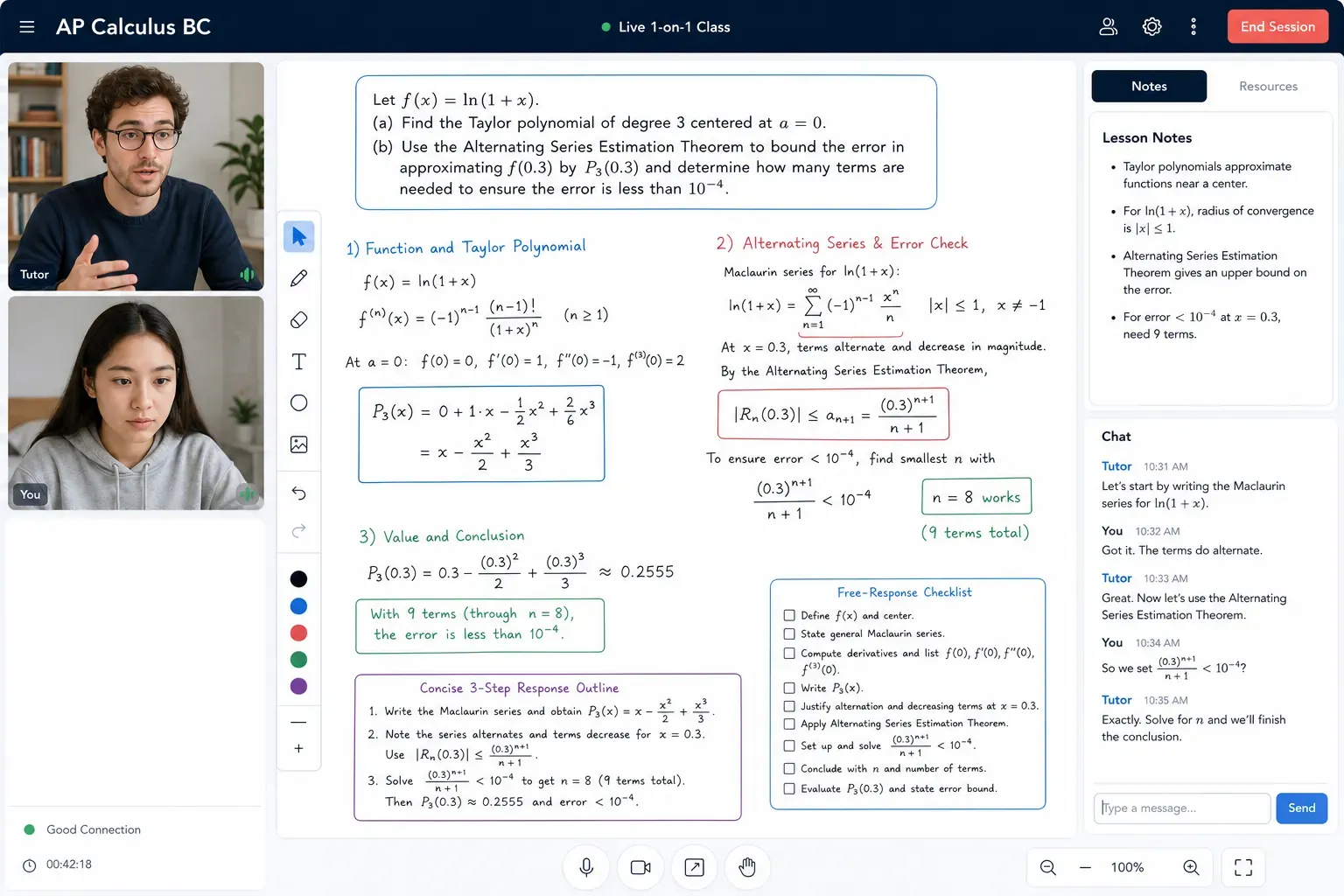Screen dimensions: 1344x896
Task: Pick the purple pen color
Action: click(299, 686)
